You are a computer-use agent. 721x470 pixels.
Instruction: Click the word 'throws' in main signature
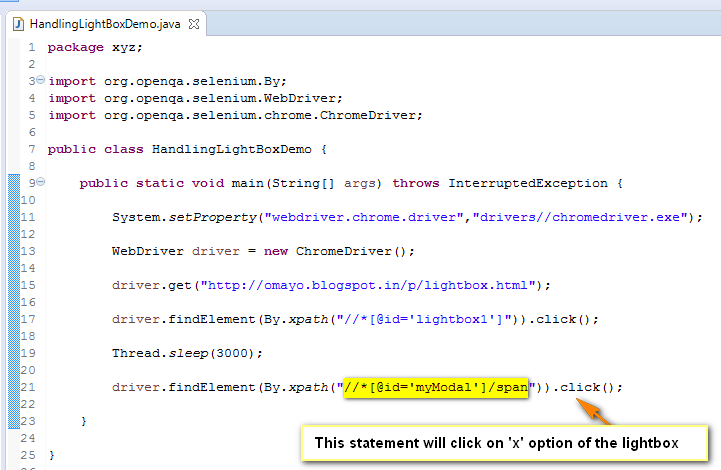tap(416, 183)
